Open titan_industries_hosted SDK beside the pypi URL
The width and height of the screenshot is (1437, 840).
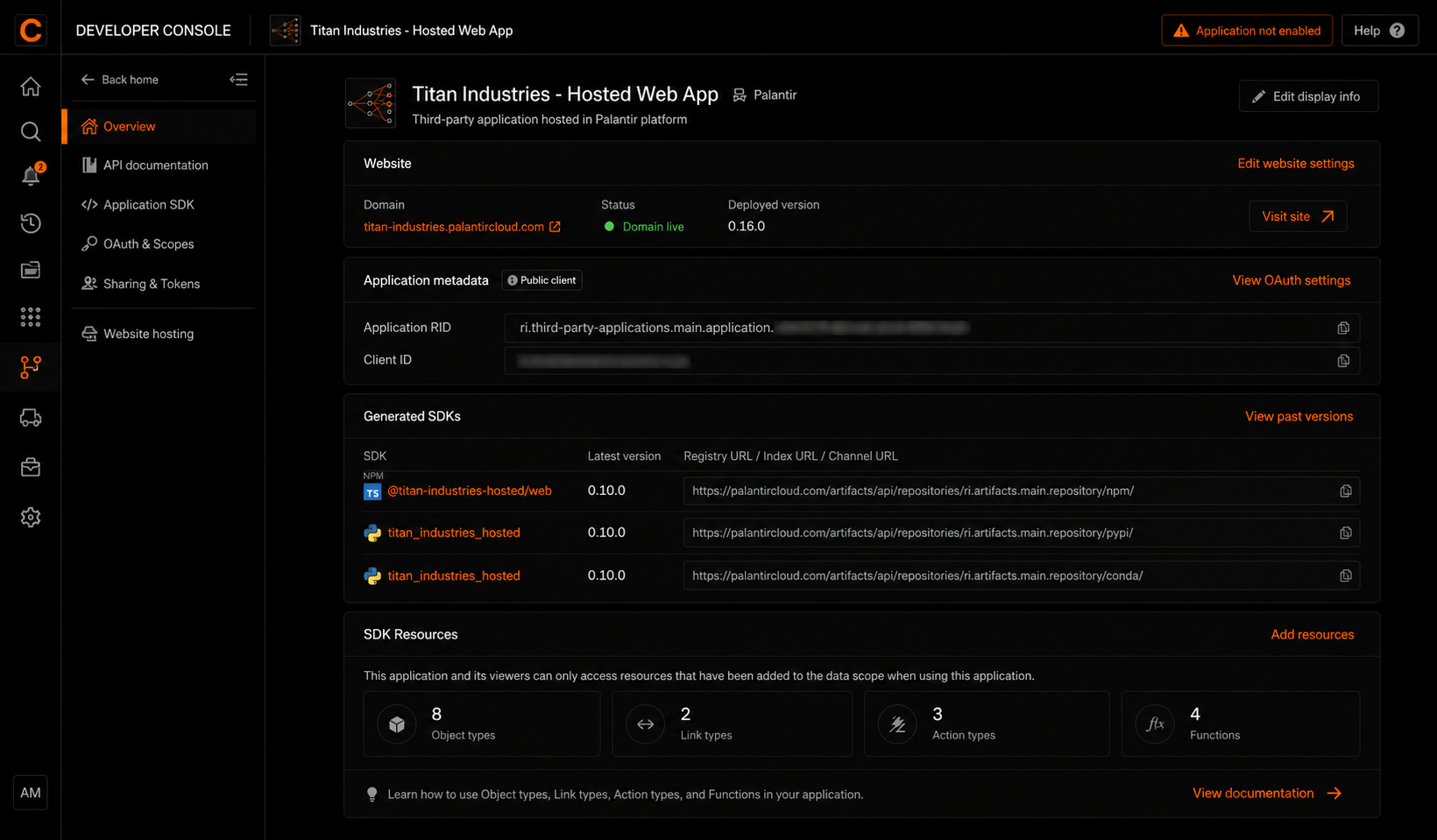click(x=454, y=533)
